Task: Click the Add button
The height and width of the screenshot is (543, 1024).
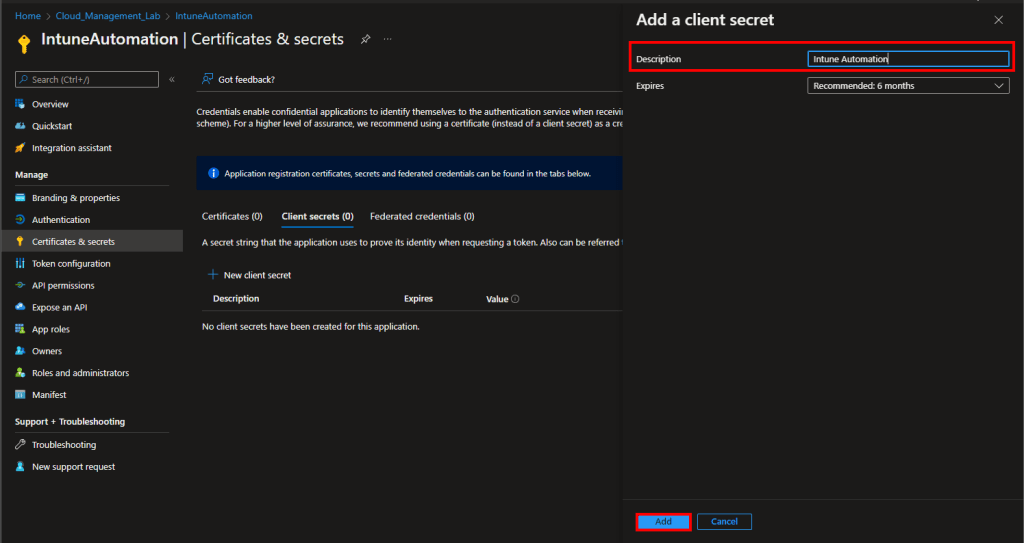Action: [663, 522]
